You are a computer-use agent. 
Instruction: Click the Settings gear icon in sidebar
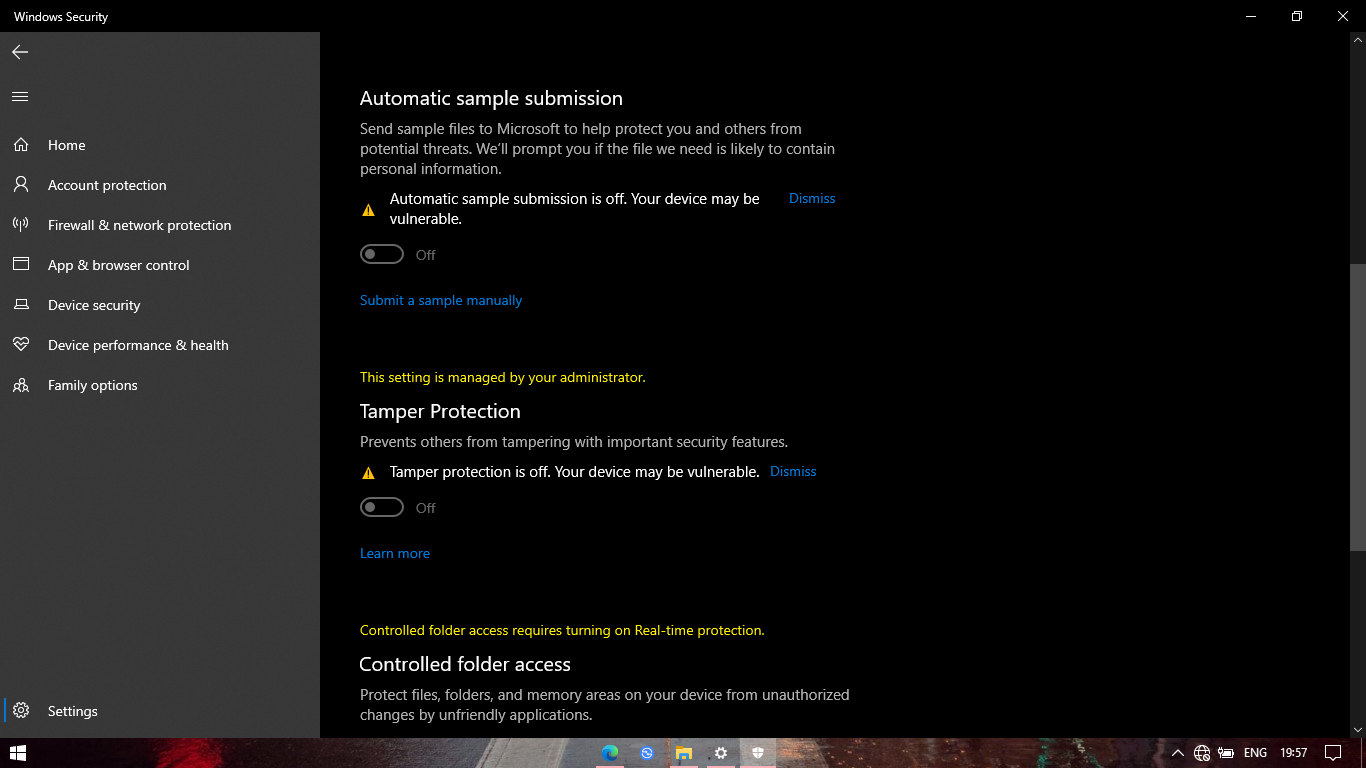[21, 711]
